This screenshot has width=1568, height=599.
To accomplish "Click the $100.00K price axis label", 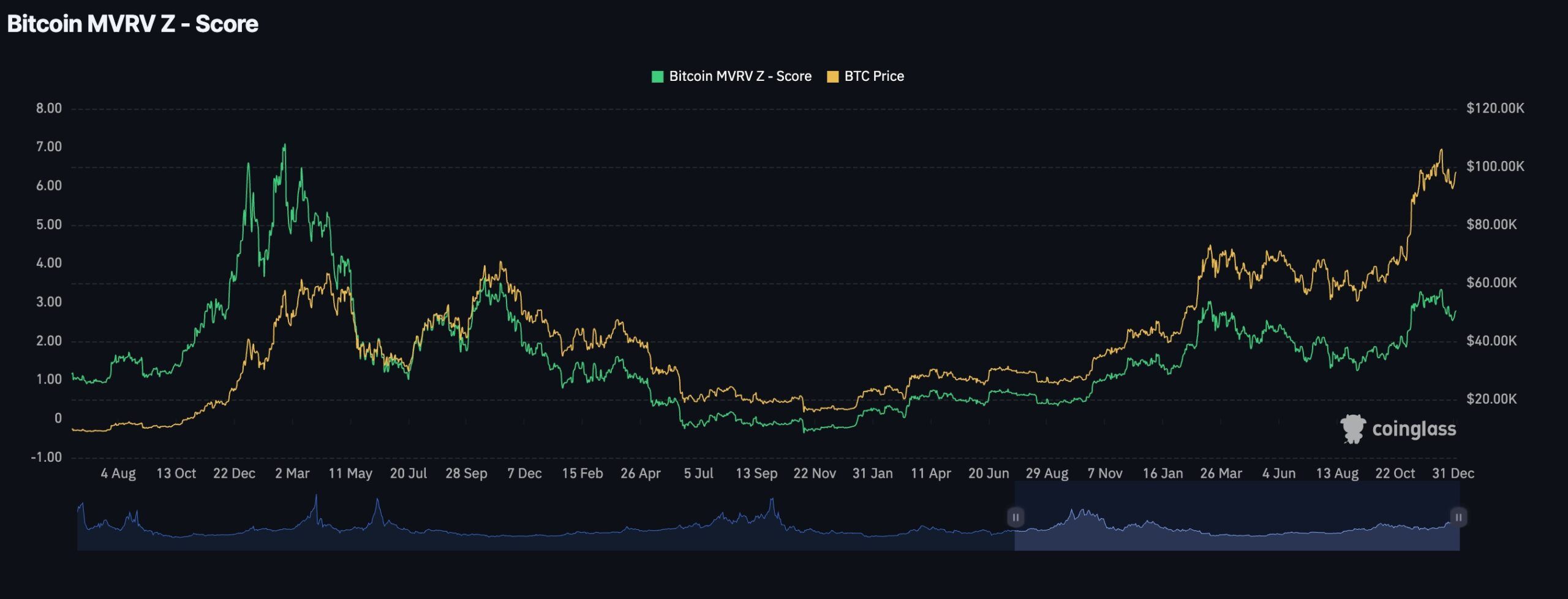I will coord(1495,166).
